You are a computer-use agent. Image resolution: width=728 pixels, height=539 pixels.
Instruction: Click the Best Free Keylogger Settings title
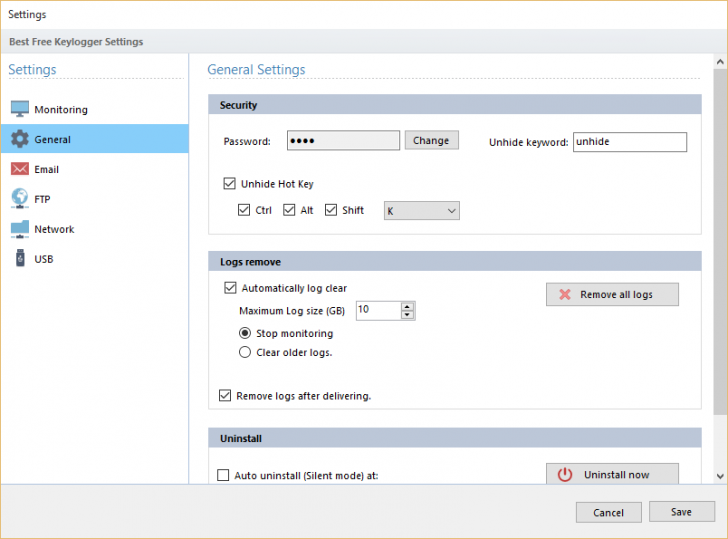[x=76, y=42]
